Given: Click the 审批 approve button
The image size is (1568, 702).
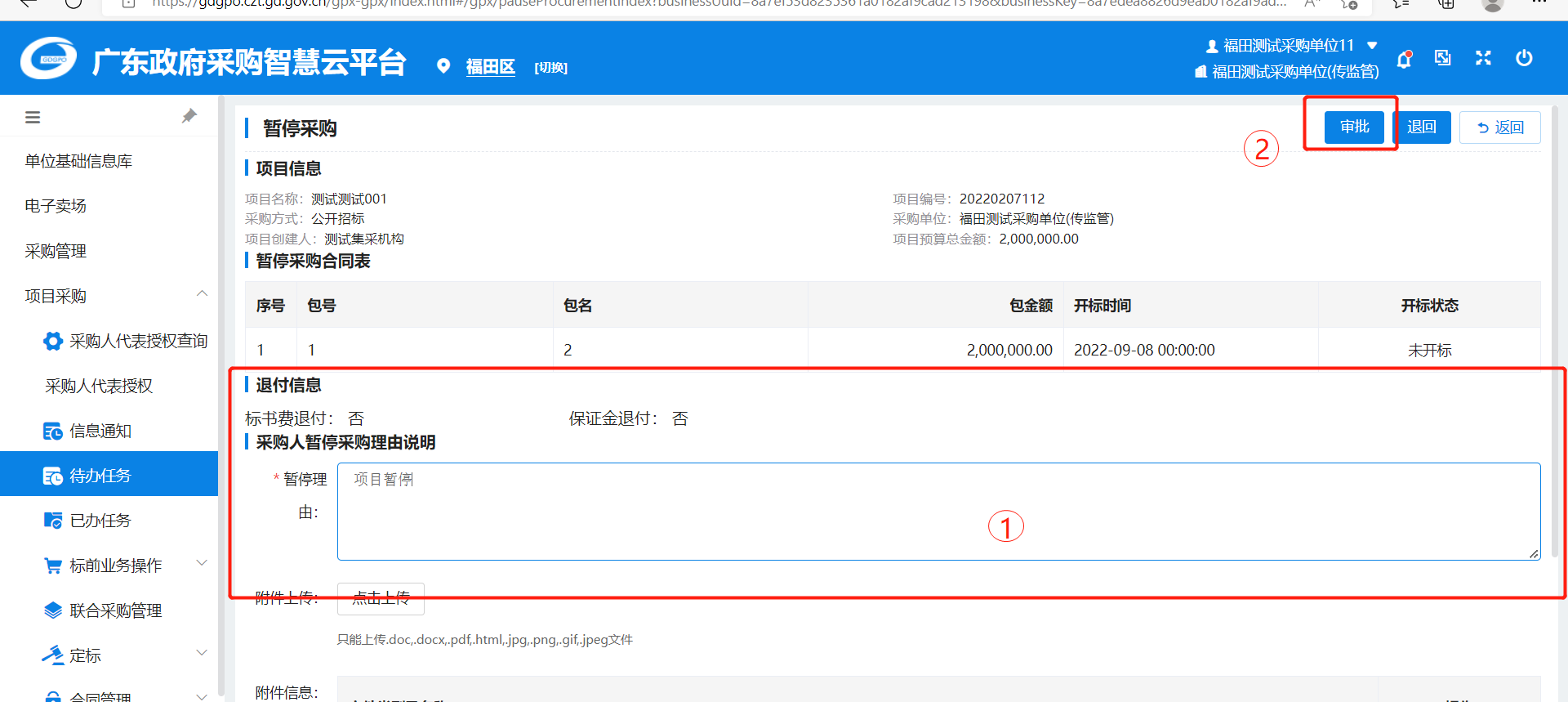Looking at the screenshot, I should [1354, 127].
